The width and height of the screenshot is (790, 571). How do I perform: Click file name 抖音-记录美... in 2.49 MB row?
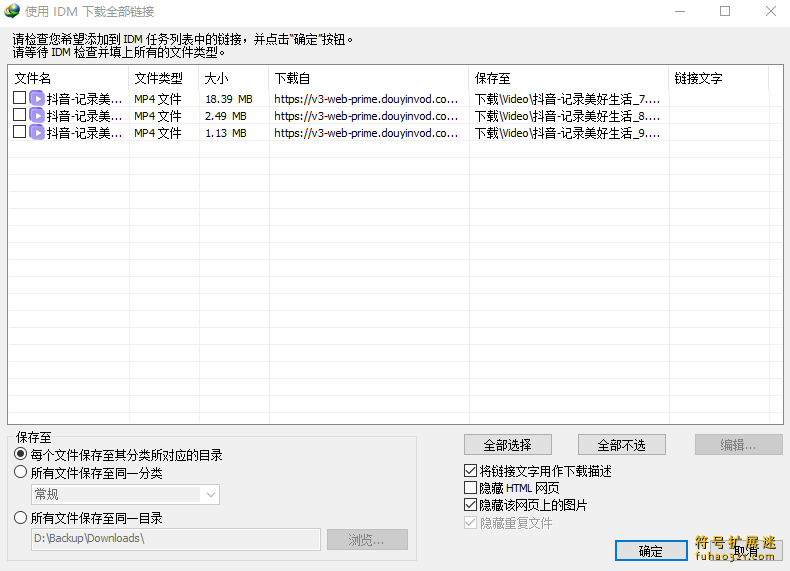pyautogui.click(x=85, y=116)
